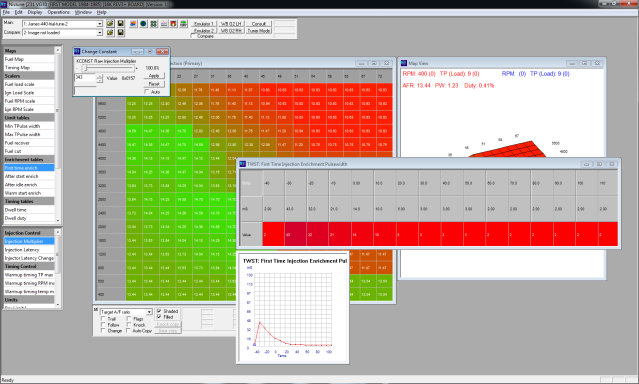Screen dimensions: 639x384
Task: Click the orange and blue toolbar icon
Action: [133, 24]
